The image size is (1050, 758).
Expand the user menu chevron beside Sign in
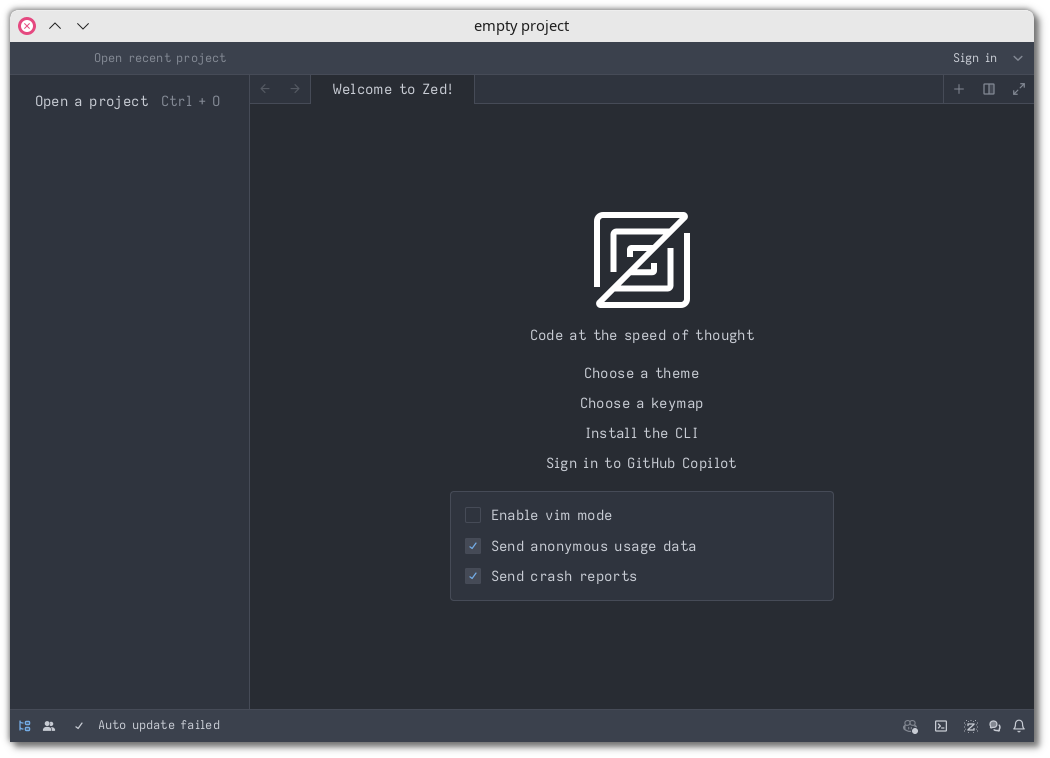coord(1018,58)
